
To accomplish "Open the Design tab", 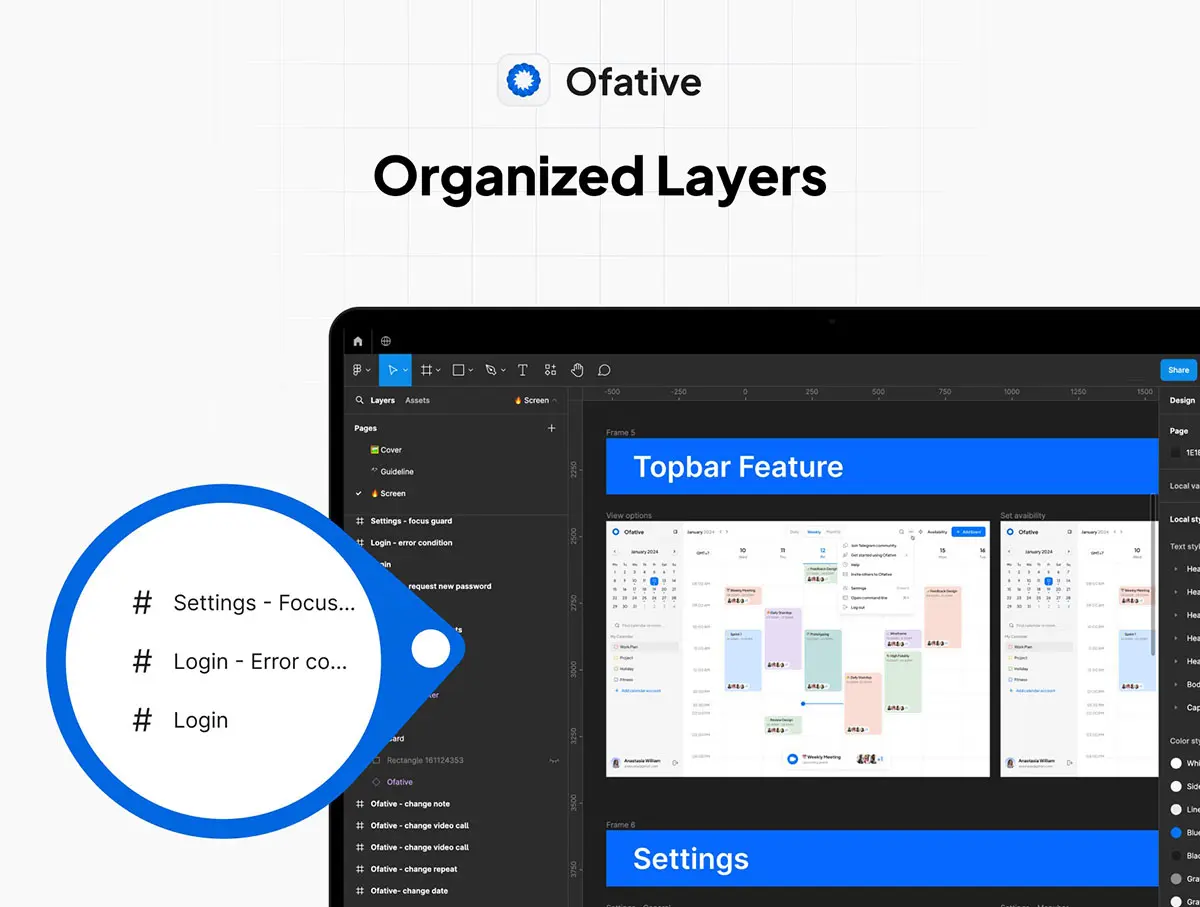I will coord(1182,400).
